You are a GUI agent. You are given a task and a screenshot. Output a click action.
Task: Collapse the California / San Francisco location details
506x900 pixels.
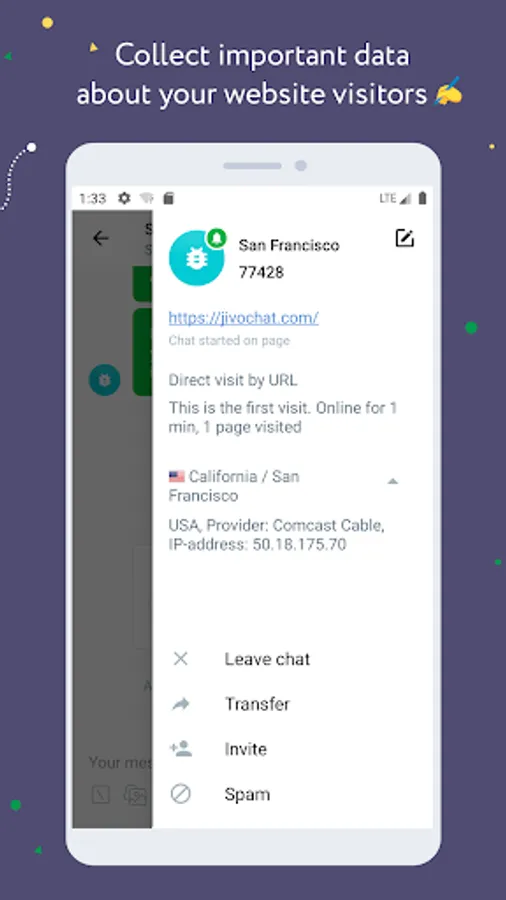coord(392,482)
